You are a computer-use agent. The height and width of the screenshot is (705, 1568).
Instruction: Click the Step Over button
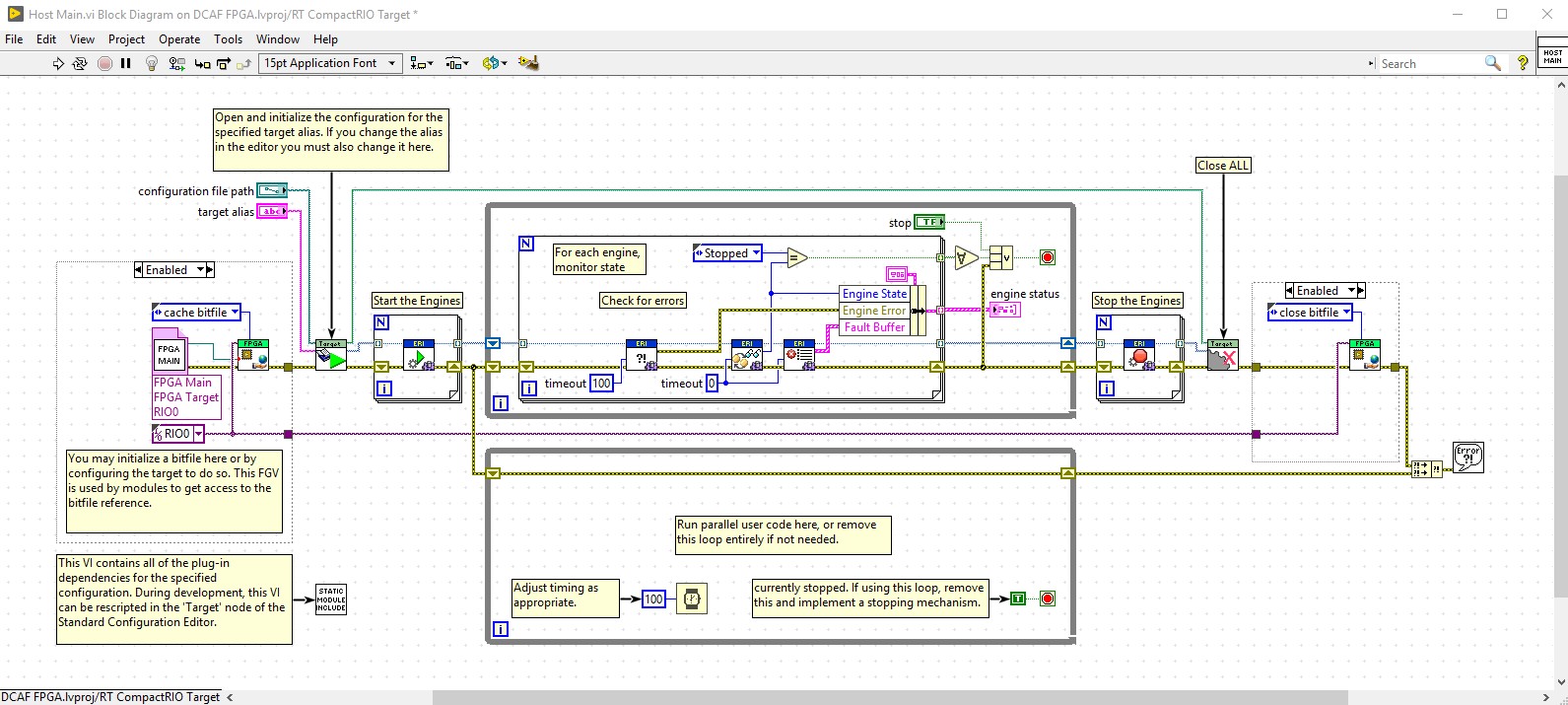tap(224, 63)
